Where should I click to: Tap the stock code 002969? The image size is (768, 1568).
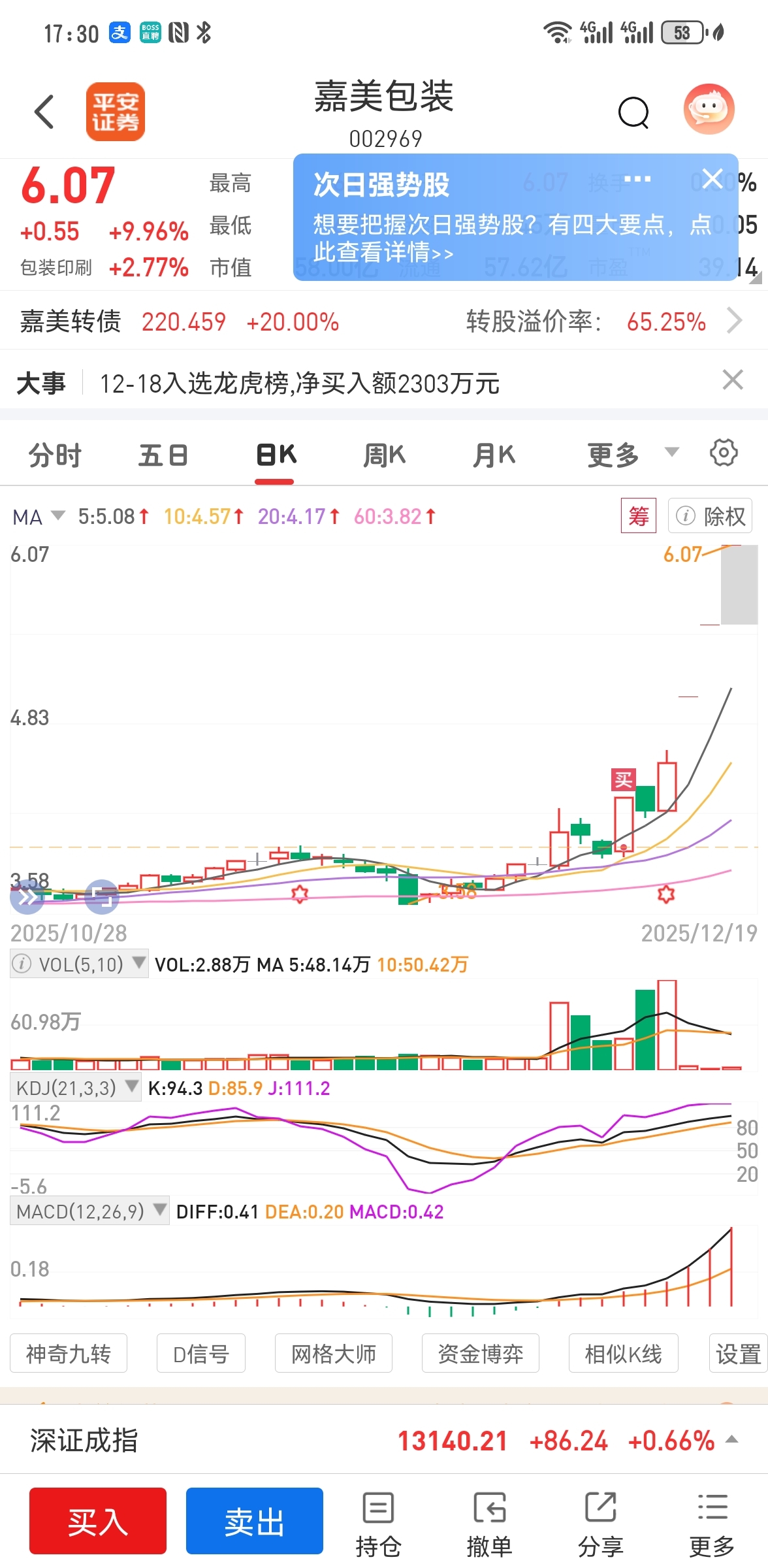tap(385, 139)
